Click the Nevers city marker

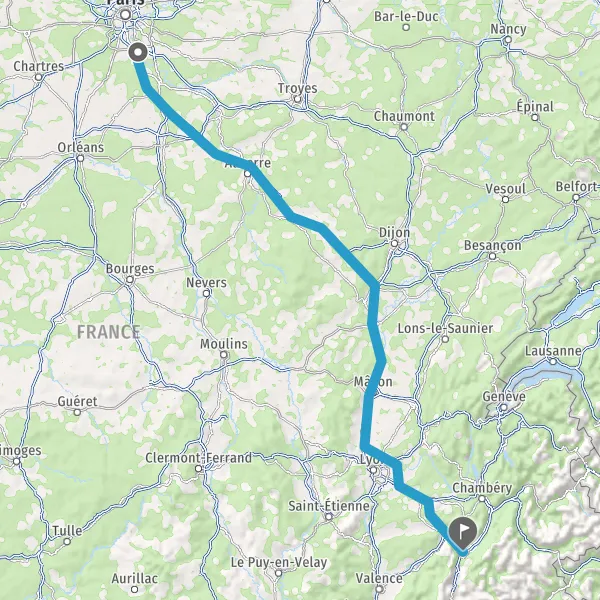[207, 293]
